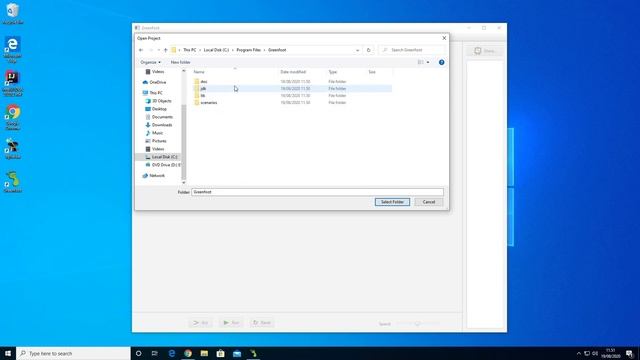Viewport: 640px width, 360px height.
Task: Click the Cortana circle on the taskbar
Action: (x=138, y=353)
